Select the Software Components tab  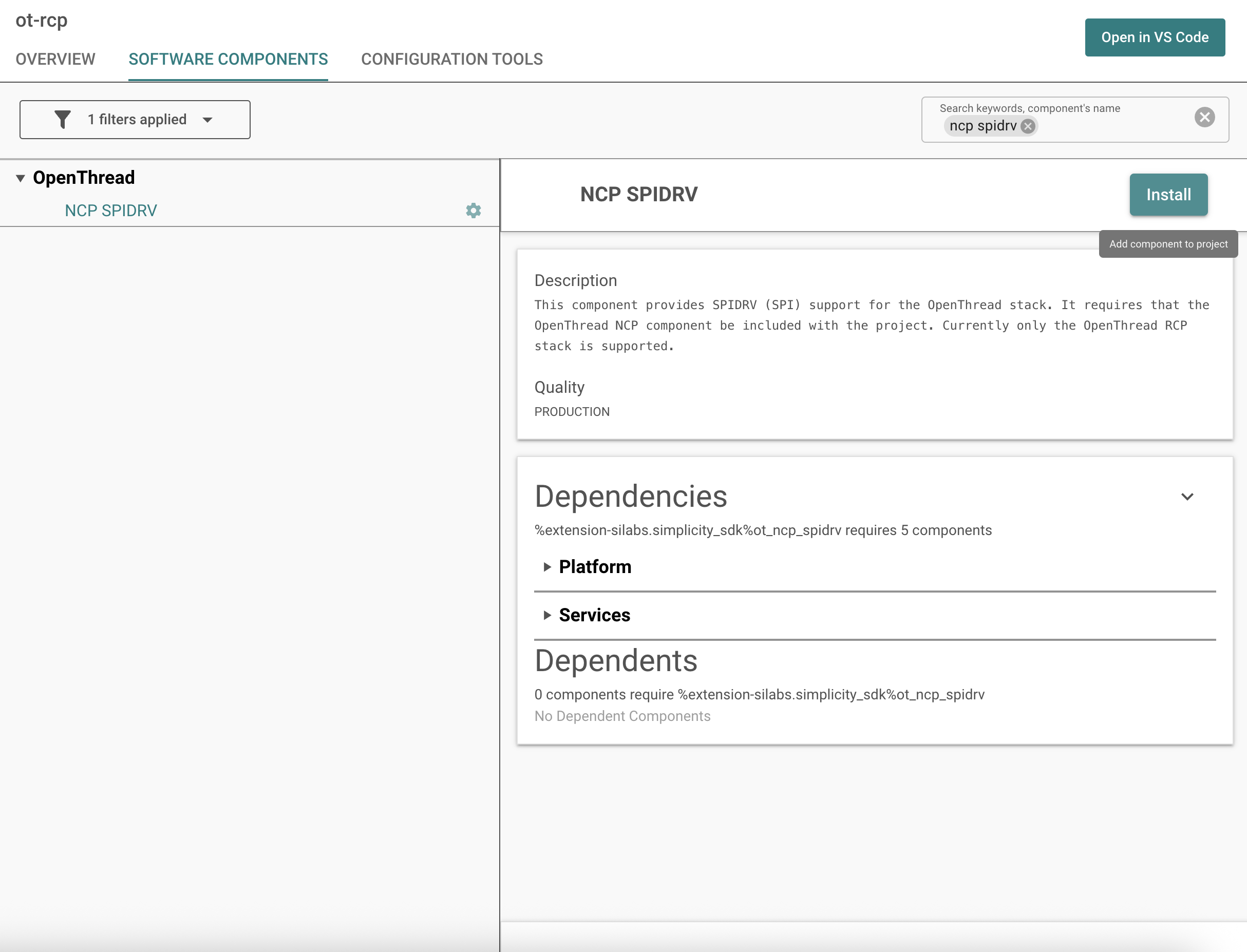228,59
